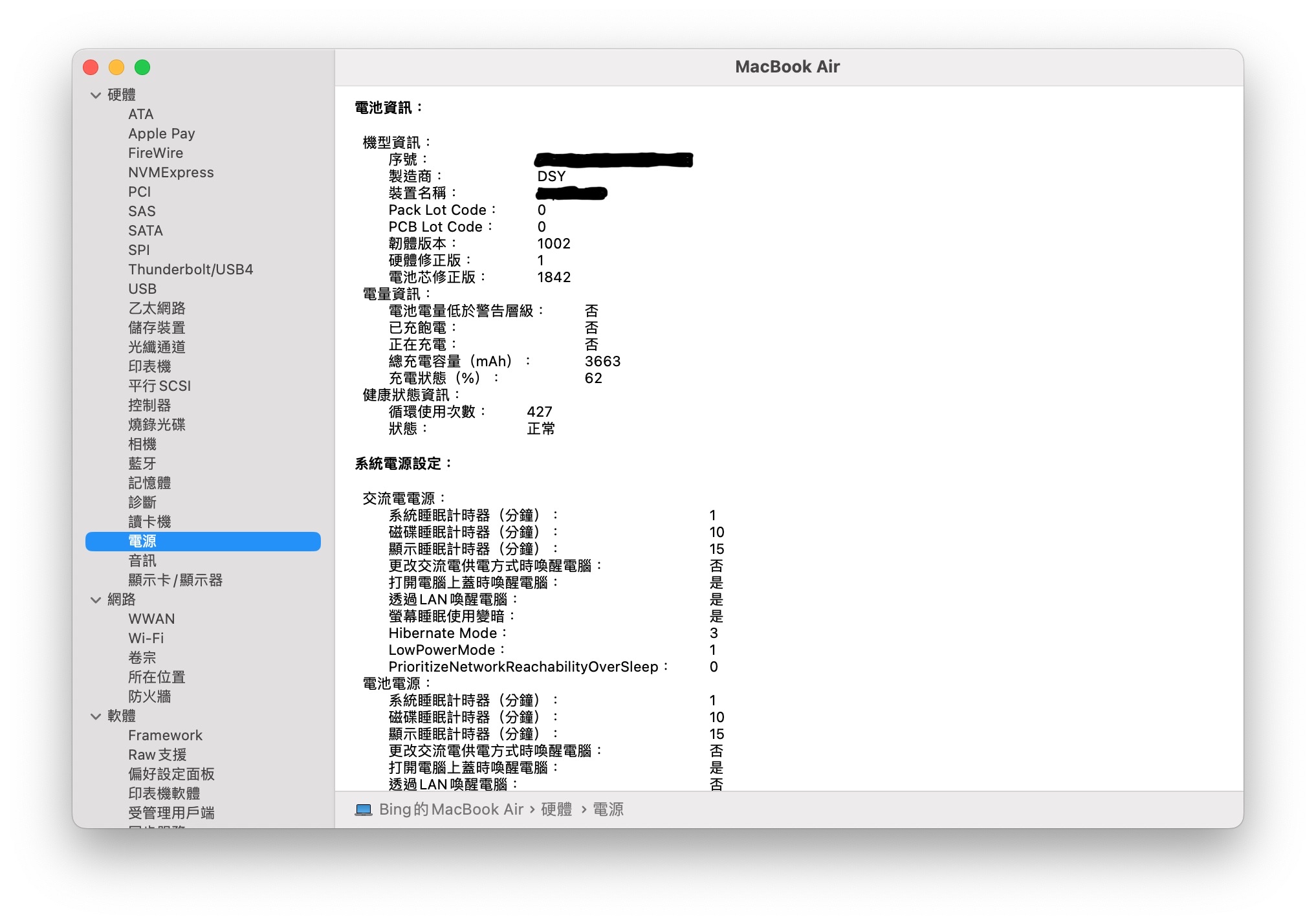1316x924 pixels.
Task: Select 讀卡機 in the sidebar
Action: (x=149, y=522)
